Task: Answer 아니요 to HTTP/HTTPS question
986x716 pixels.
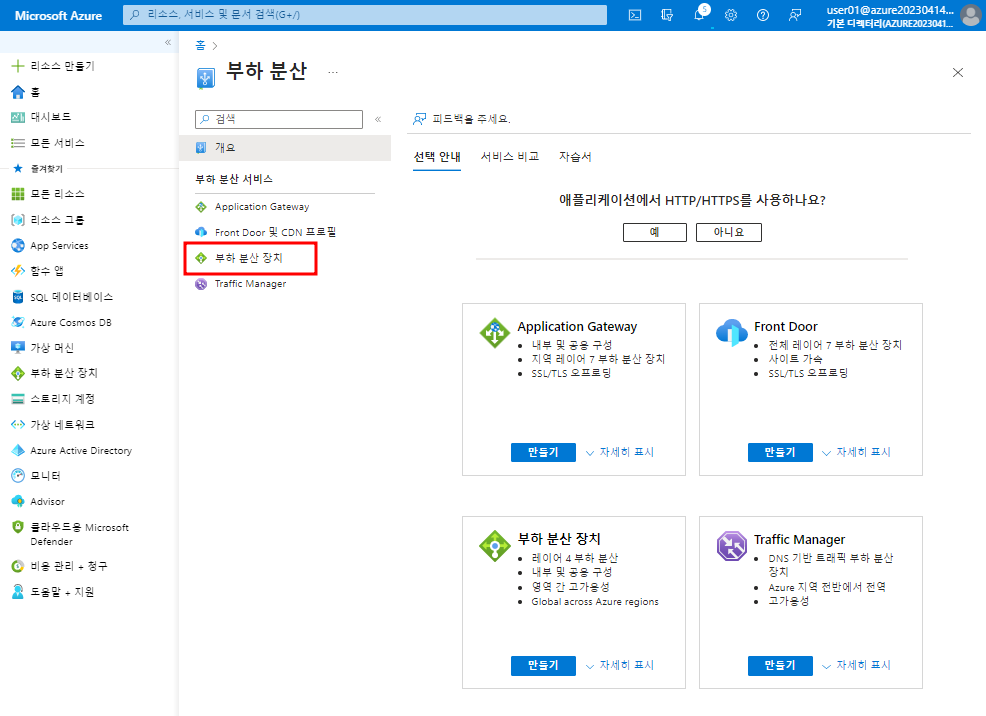Action: click(x=729, y=232)
